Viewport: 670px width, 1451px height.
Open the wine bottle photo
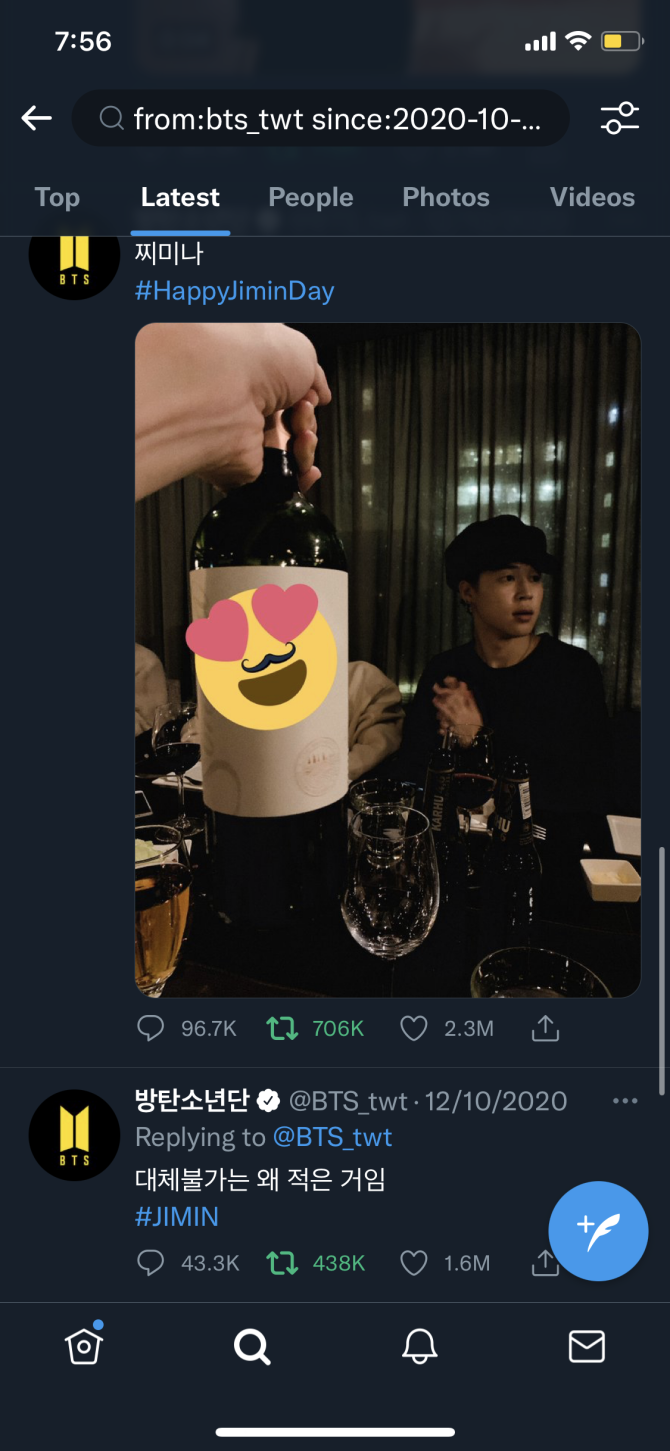(387, 660)
